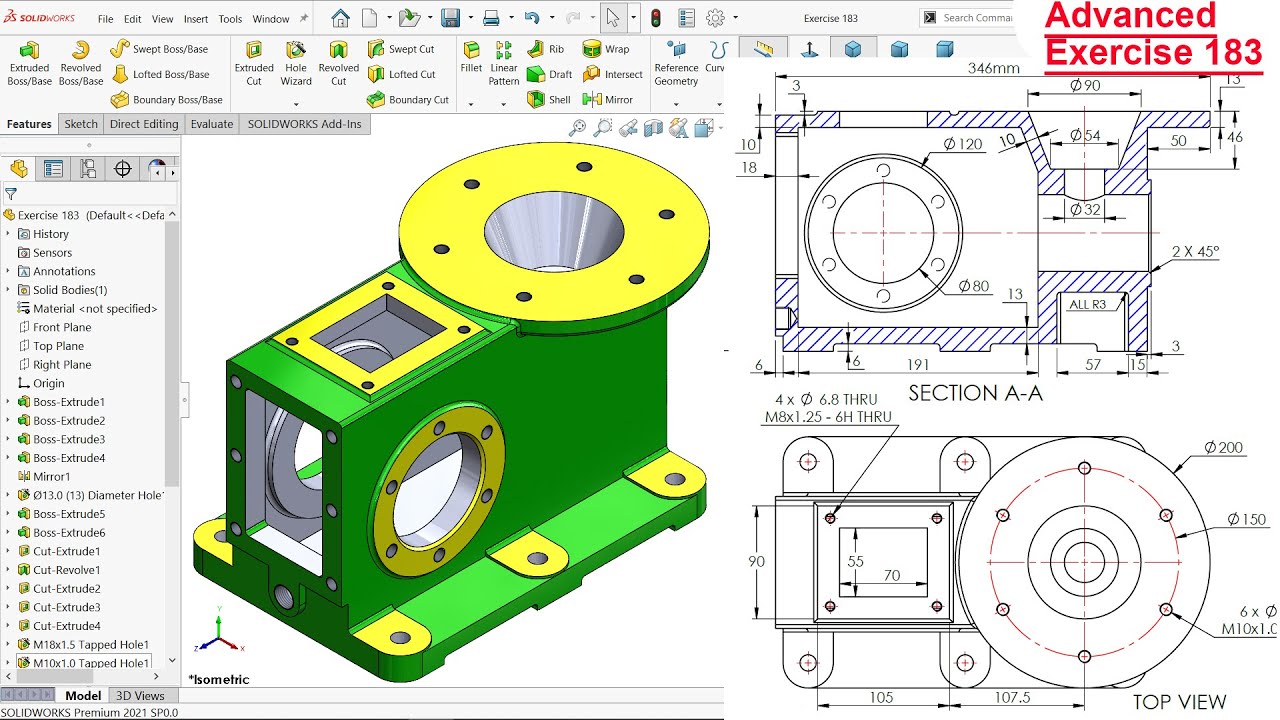Open the ConfigurationManager tab icon
The width and height of the screenshot is (1280, 720).
point(88,169)
